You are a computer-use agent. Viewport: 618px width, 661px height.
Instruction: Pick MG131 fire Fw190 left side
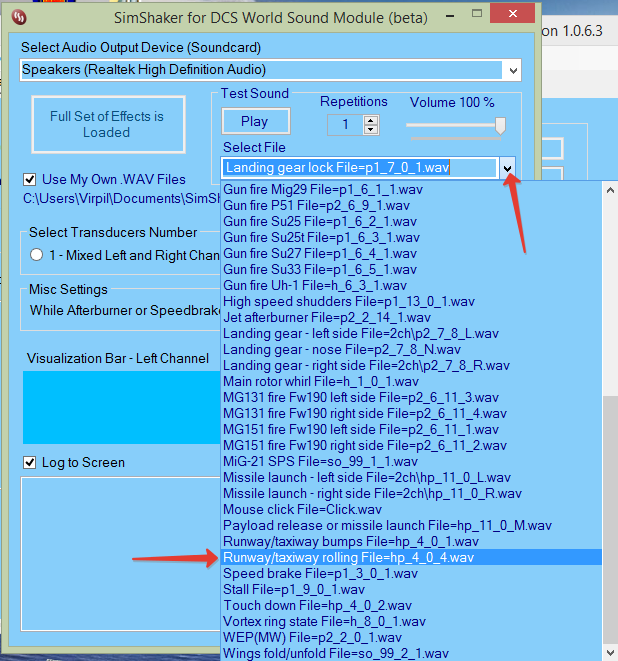point(411,398)
